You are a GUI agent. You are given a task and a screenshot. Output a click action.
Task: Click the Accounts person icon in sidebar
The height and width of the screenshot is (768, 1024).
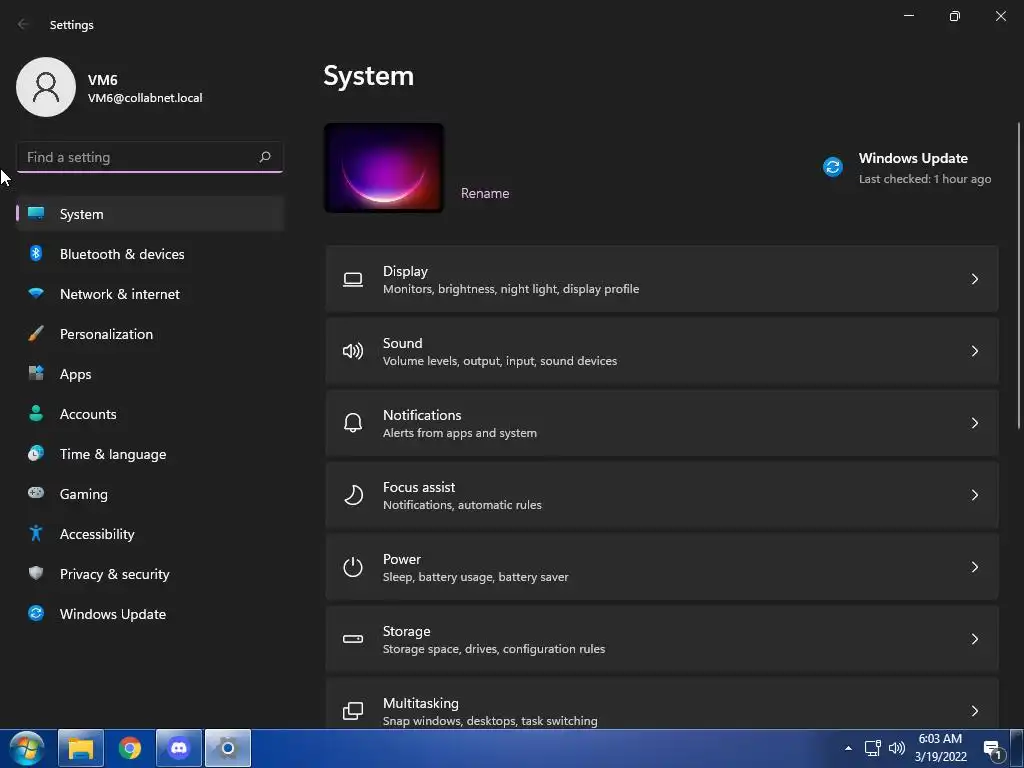click(x=36, y=413)
